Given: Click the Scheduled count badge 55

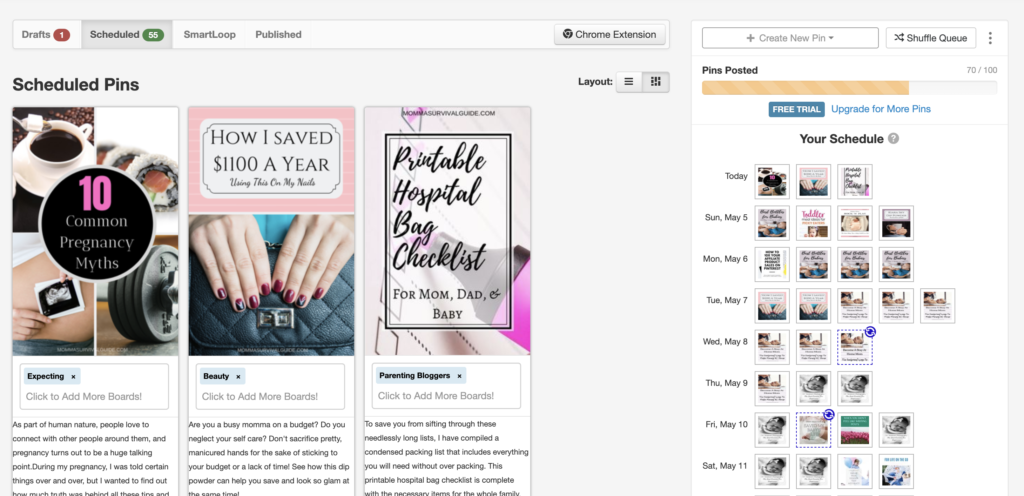Looking at the screenshot, I should point(153,35).
